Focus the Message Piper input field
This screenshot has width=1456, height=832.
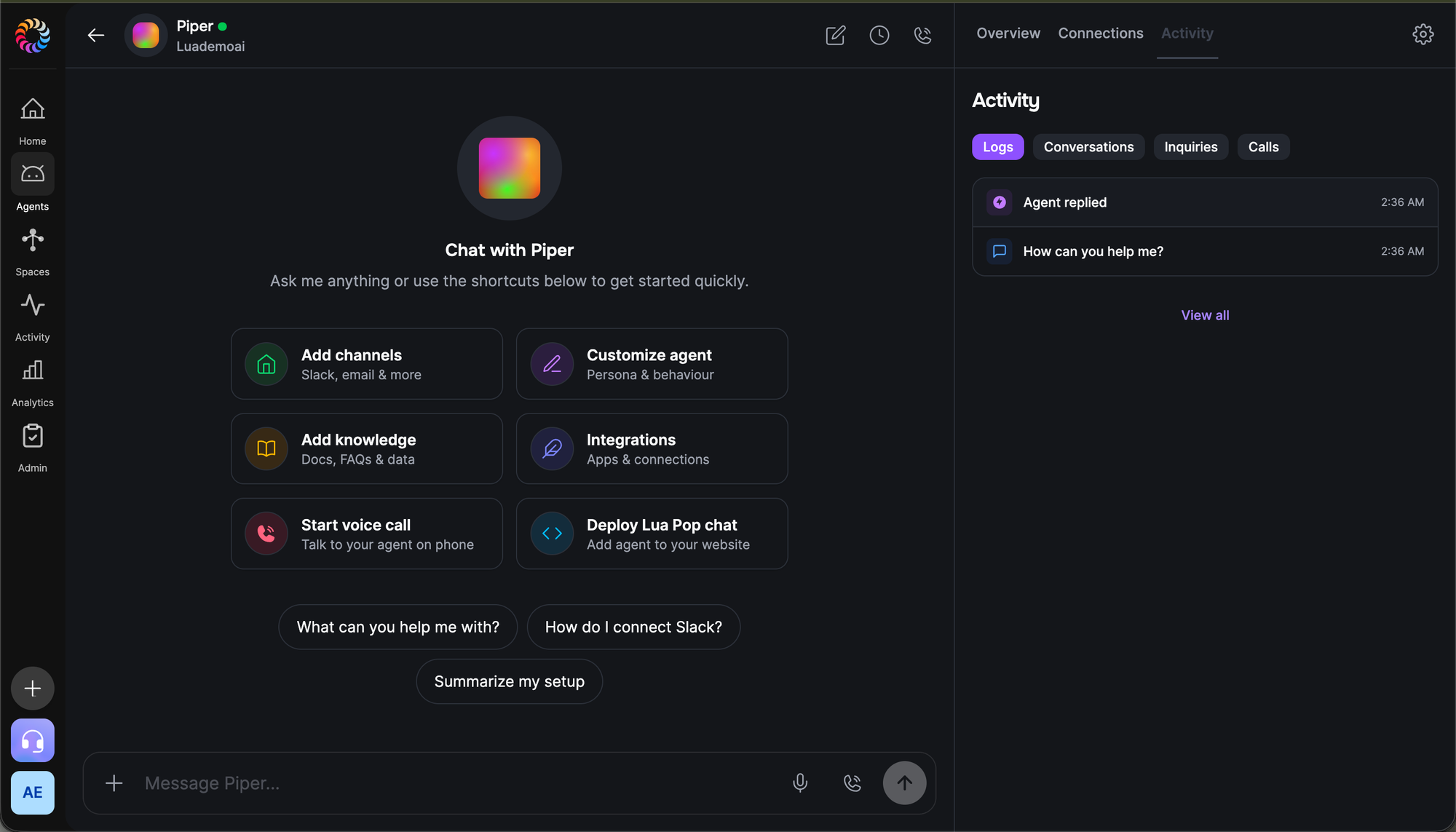click(x=459, y=783)
